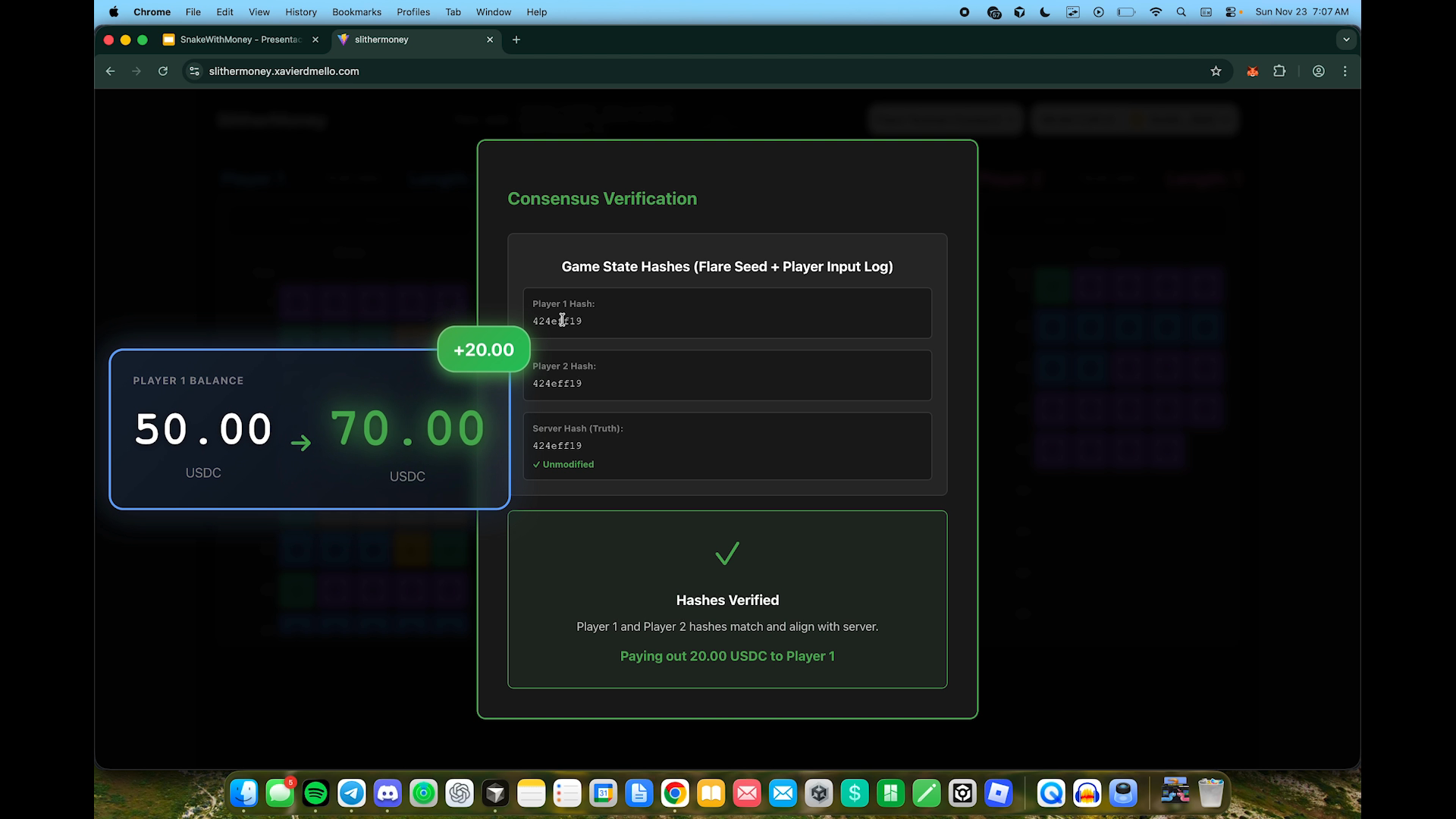Open a new tab with plus button
Viewport: 1456px width, 819px height.
pos(516,39)
